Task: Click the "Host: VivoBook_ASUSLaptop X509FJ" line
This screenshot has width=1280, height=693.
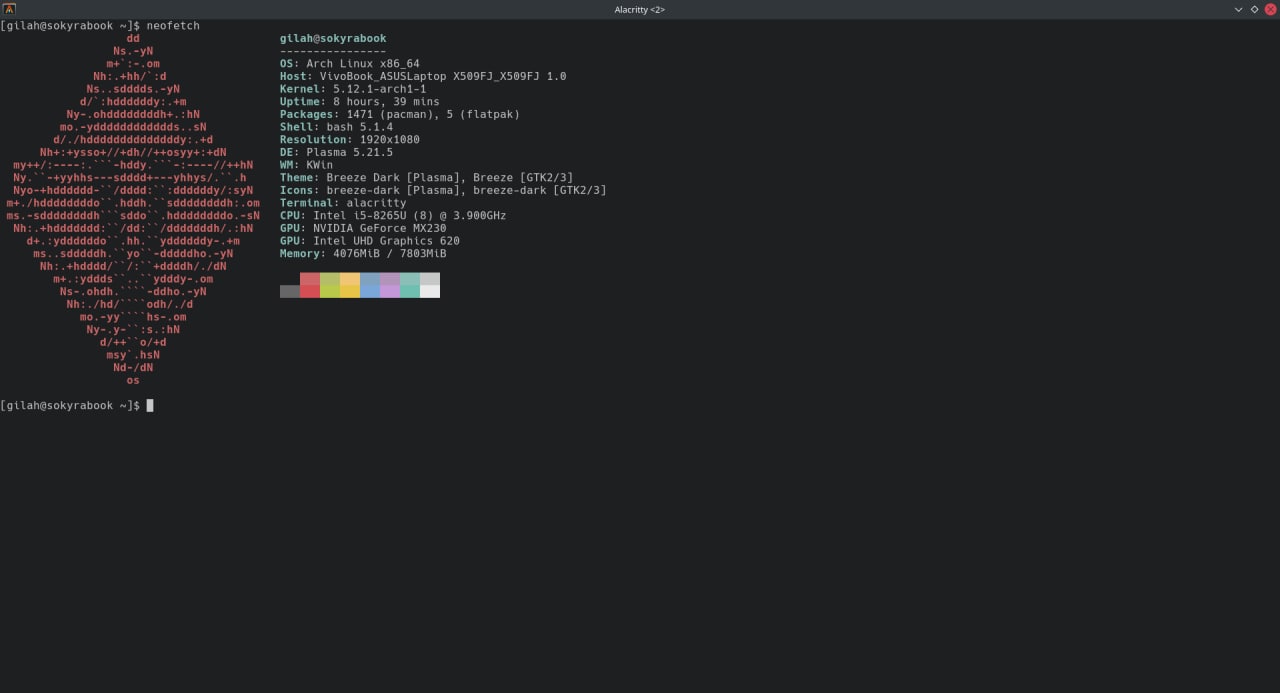Action: coord(423,76)
